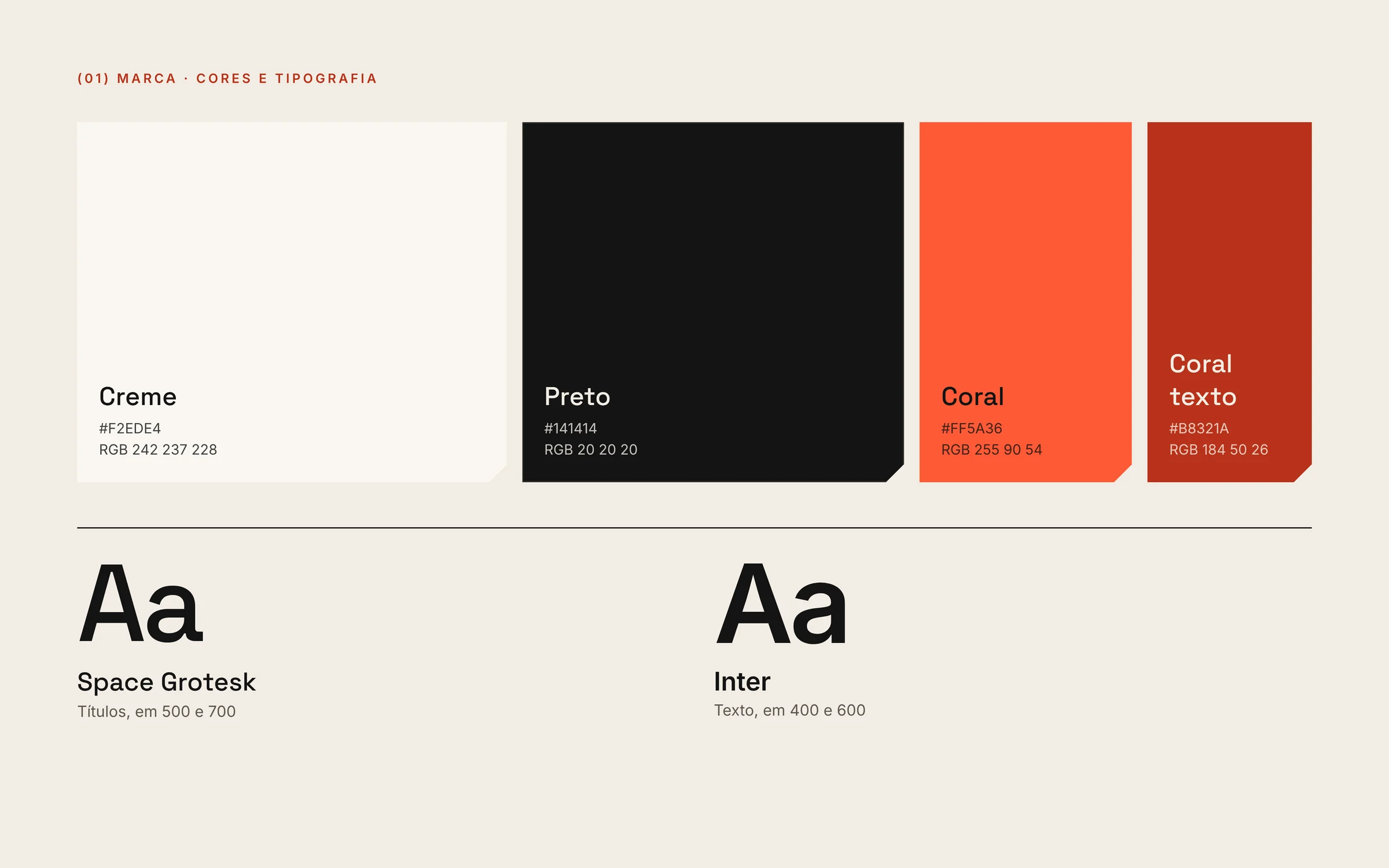The height and width of the screenshot is (868, 1389).
Task: Select the Coral texto dark red swatch
Action: [1229, 301]
